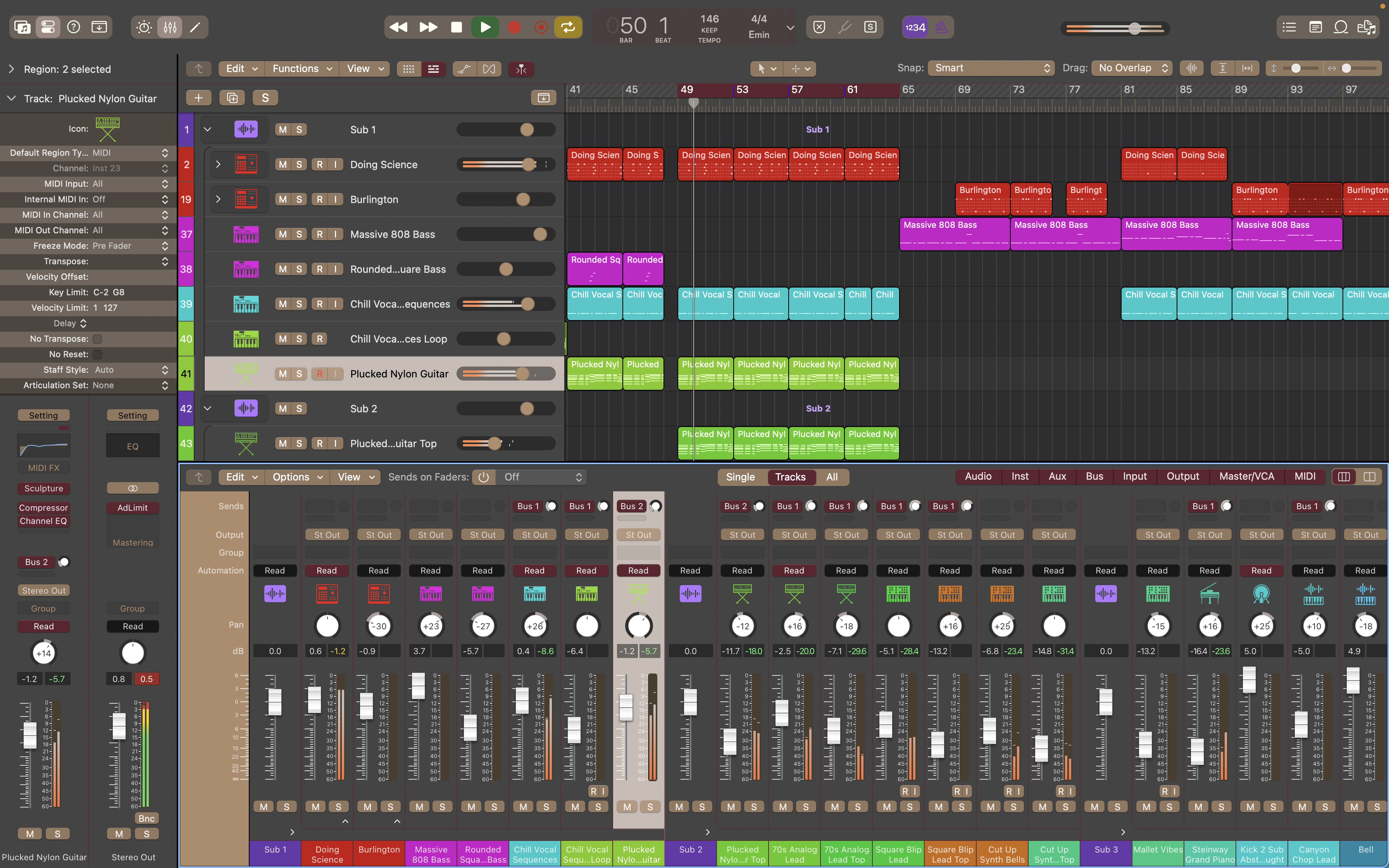
Task: Mute the Burlington track
Action: click(x=283, y=199)
